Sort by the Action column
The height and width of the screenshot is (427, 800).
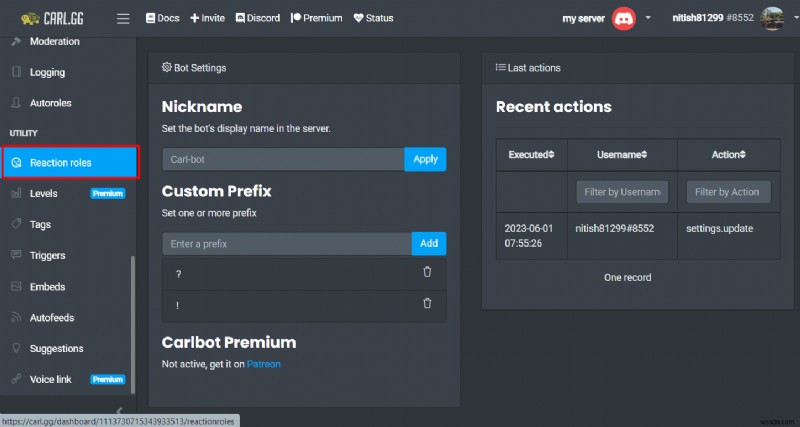(x=729, y=155)
